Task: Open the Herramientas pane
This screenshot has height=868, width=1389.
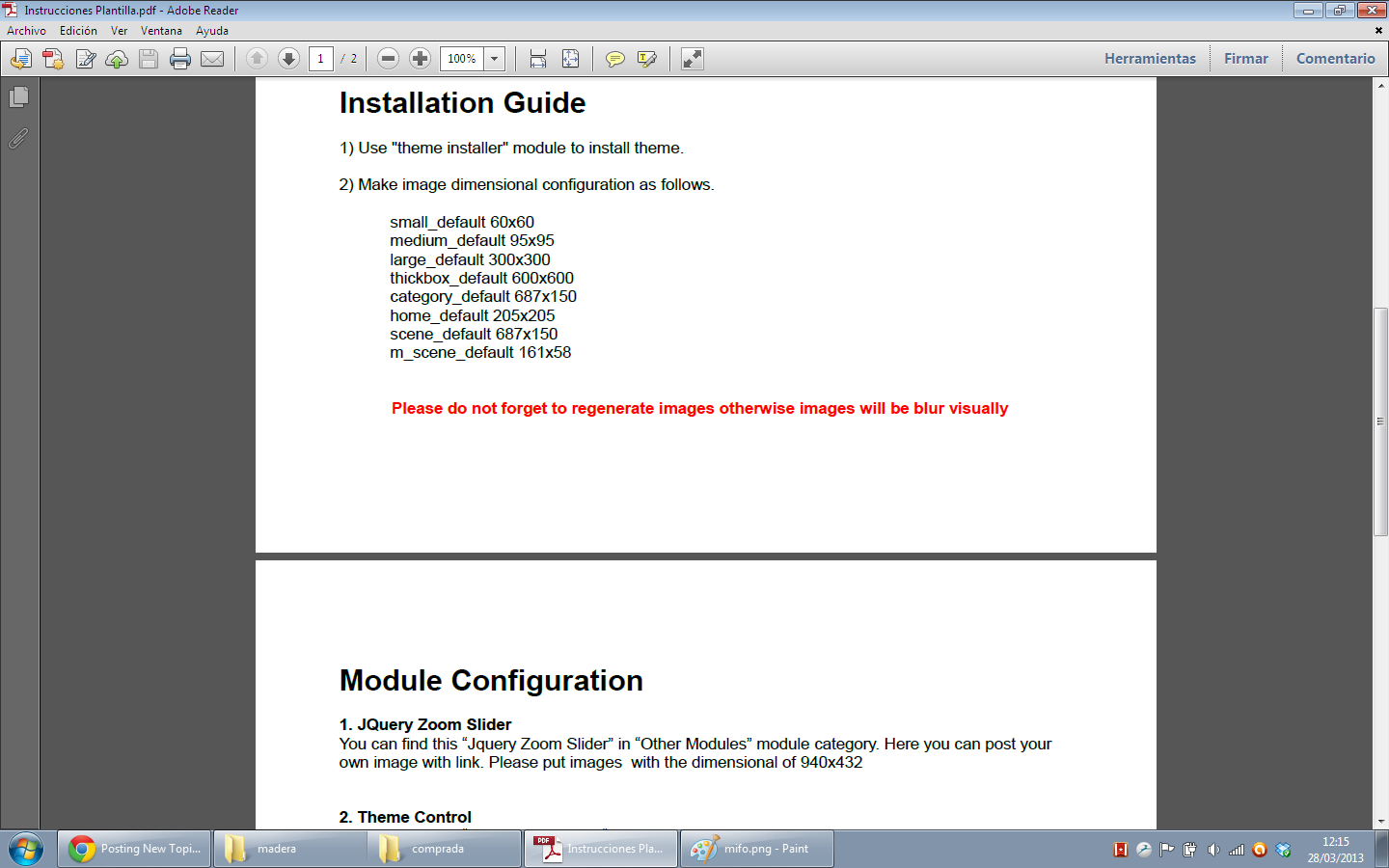Action: point(1150,59)
